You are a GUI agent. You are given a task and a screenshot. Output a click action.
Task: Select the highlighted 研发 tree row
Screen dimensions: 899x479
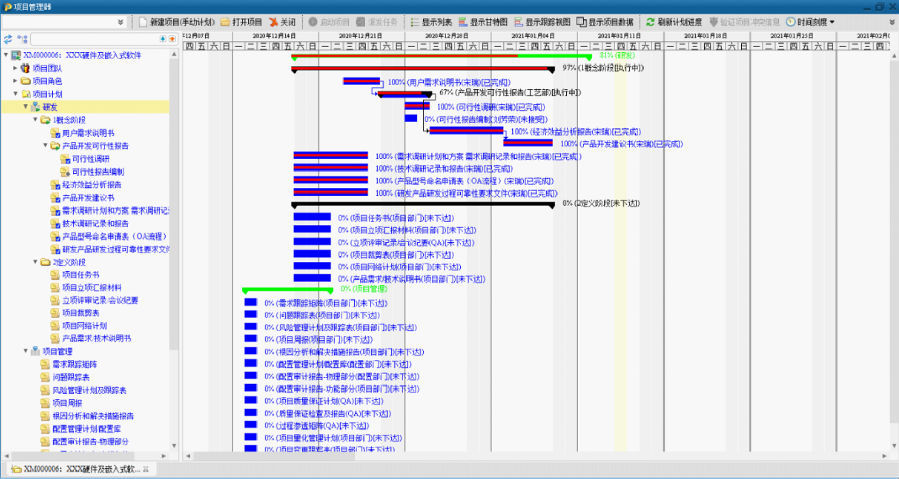click(85, 107)
